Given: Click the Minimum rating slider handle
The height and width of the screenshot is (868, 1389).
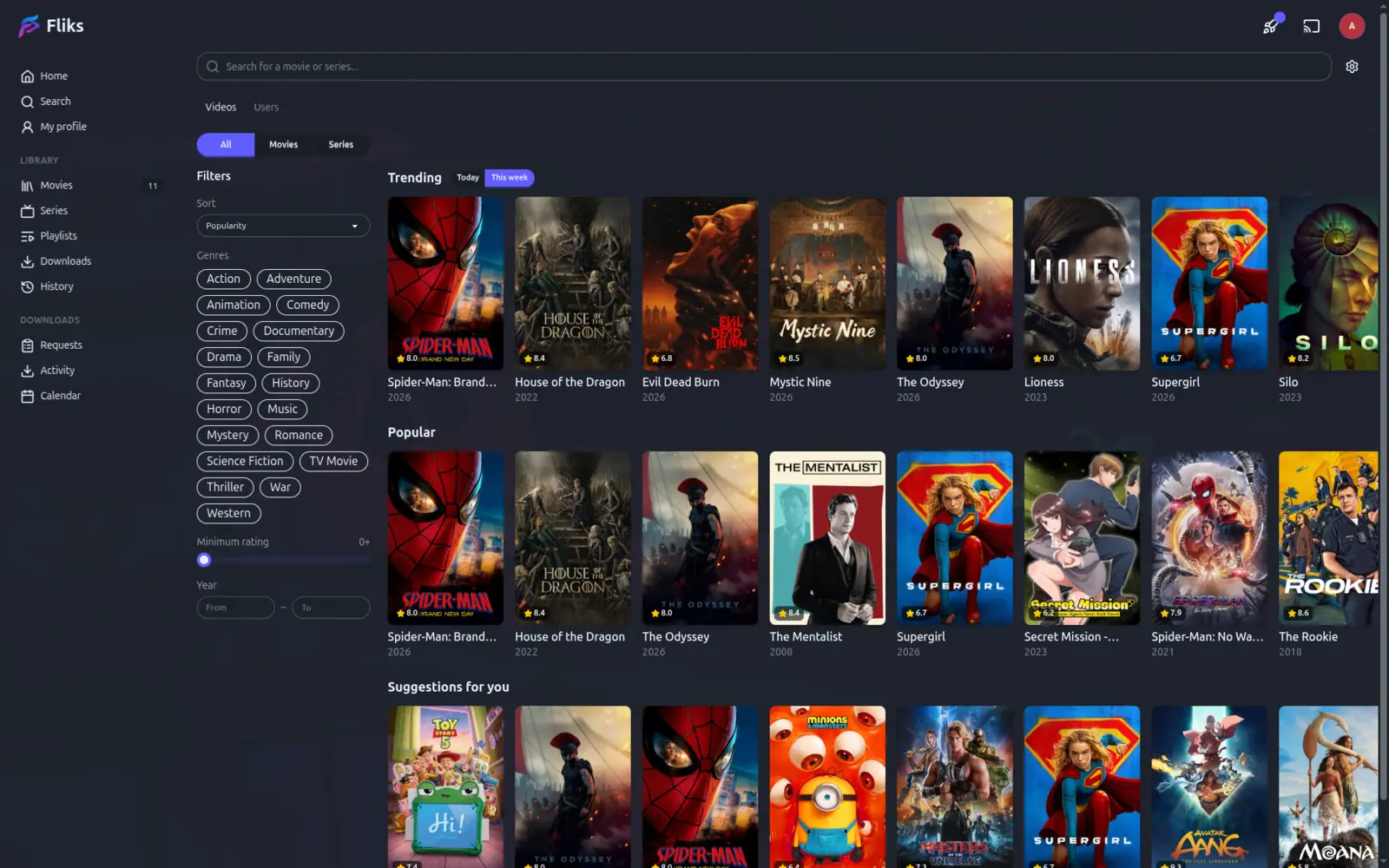Looking at the screenshot, I should pos(204,560).
